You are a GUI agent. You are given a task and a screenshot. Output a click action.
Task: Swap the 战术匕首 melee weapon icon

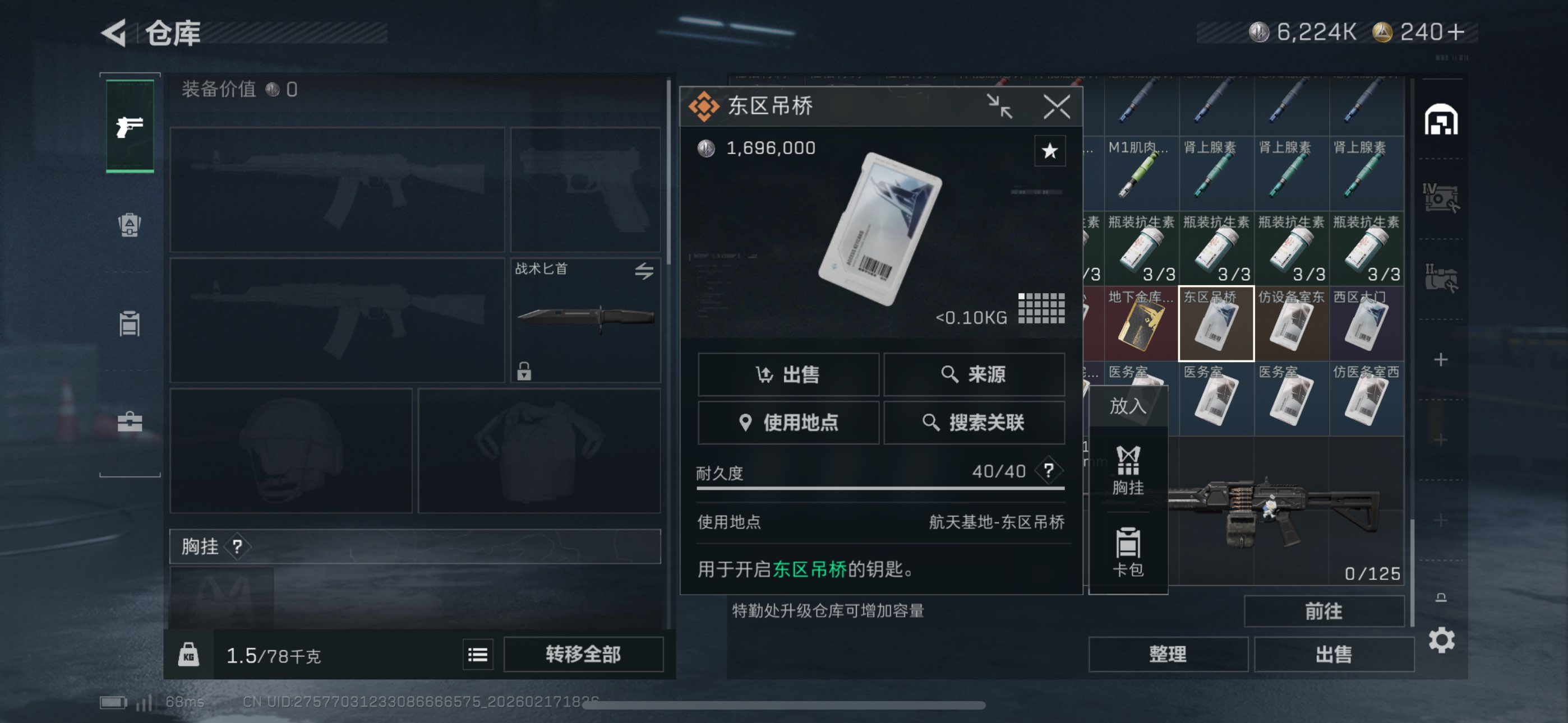[x=644, y=270]
